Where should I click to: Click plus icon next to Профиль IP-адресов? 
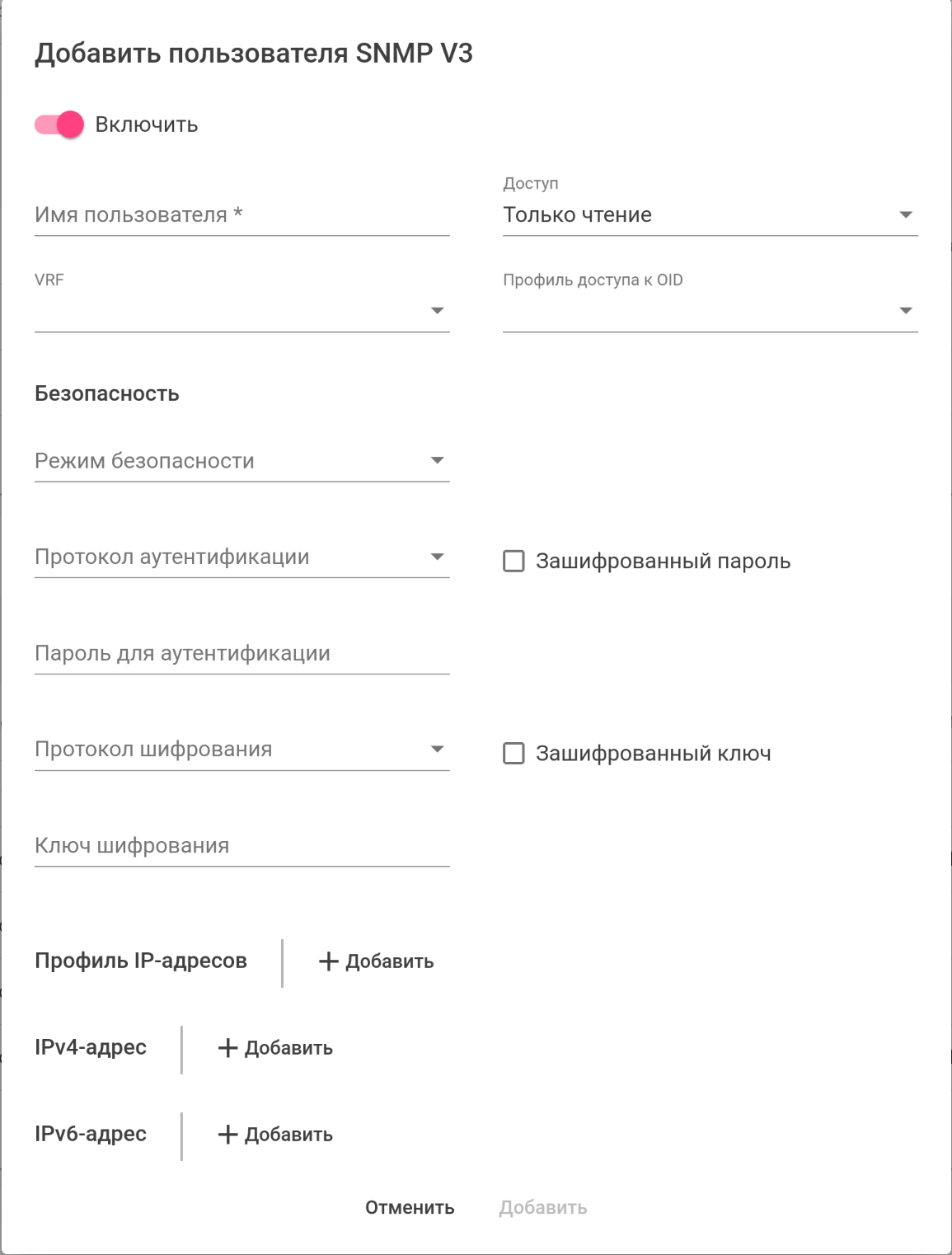(x=329, y=961)
